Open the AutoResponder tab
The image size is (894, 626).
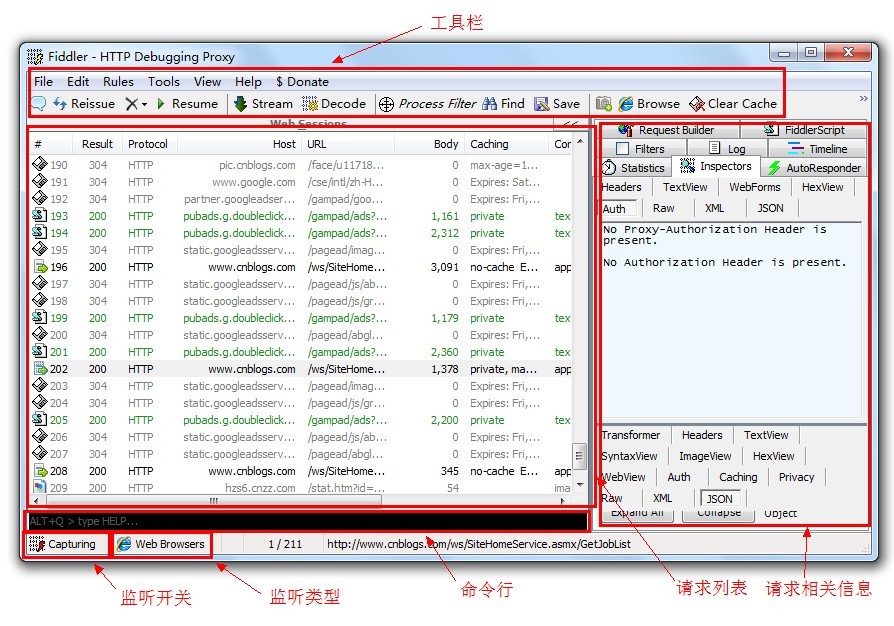coord(814,168)
